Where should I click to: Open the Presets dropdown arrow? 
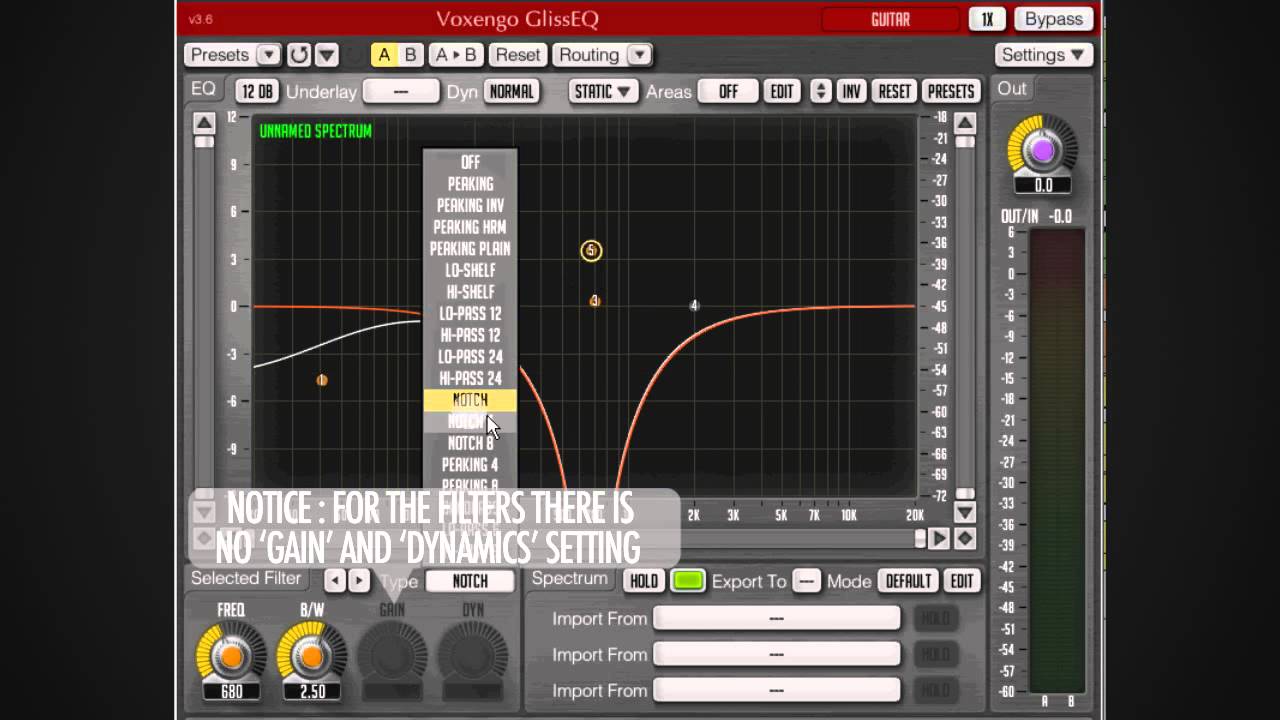tap(268, 55)
